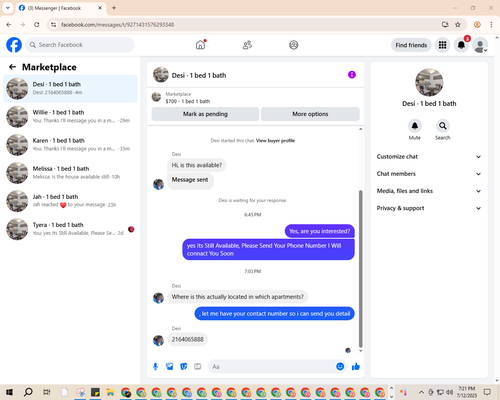The image size is (500, 400).
Task: Open the Karen - 1 bed 1 bath chat
Action: (x=70, y=145)
